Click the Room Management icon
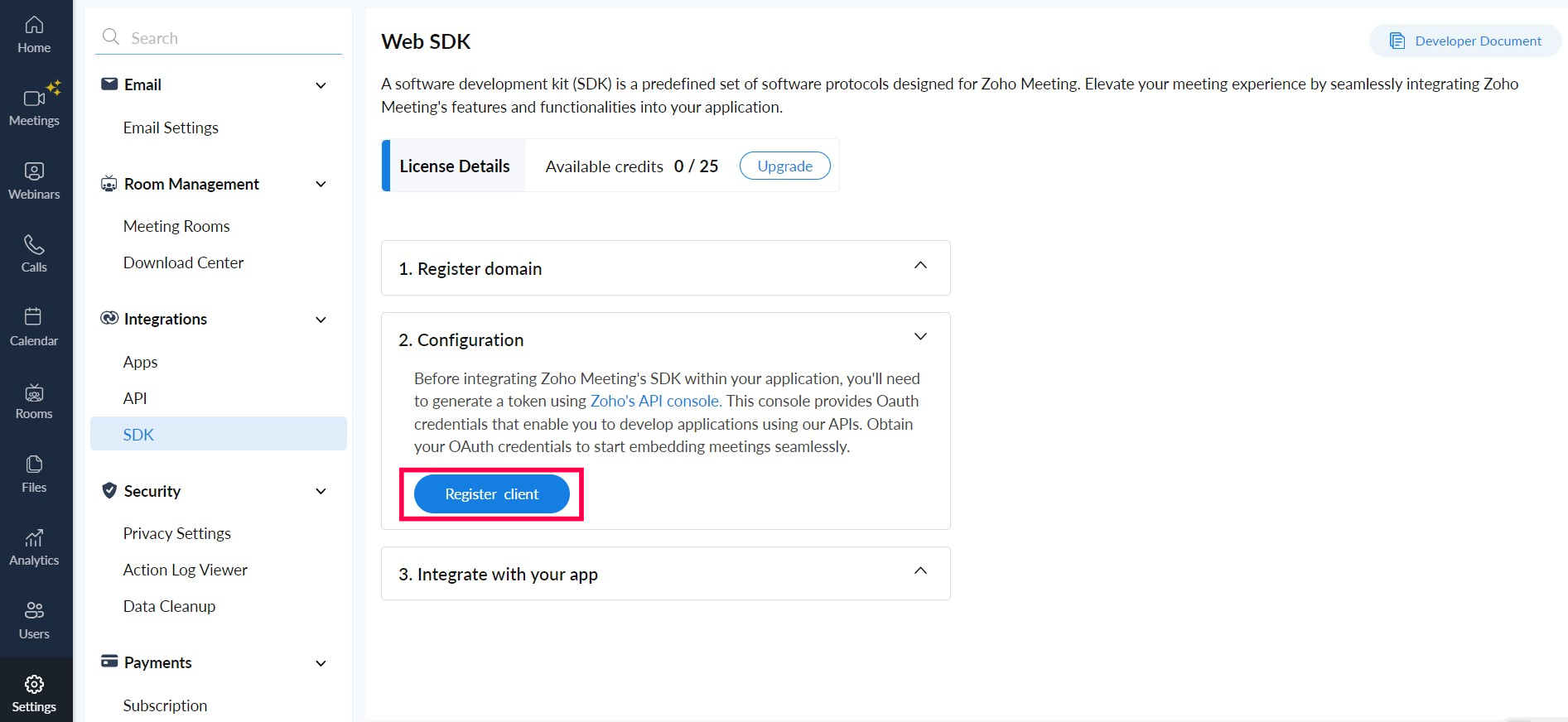This screenshot has width=1568, height=722. click(x=109, y=183)
